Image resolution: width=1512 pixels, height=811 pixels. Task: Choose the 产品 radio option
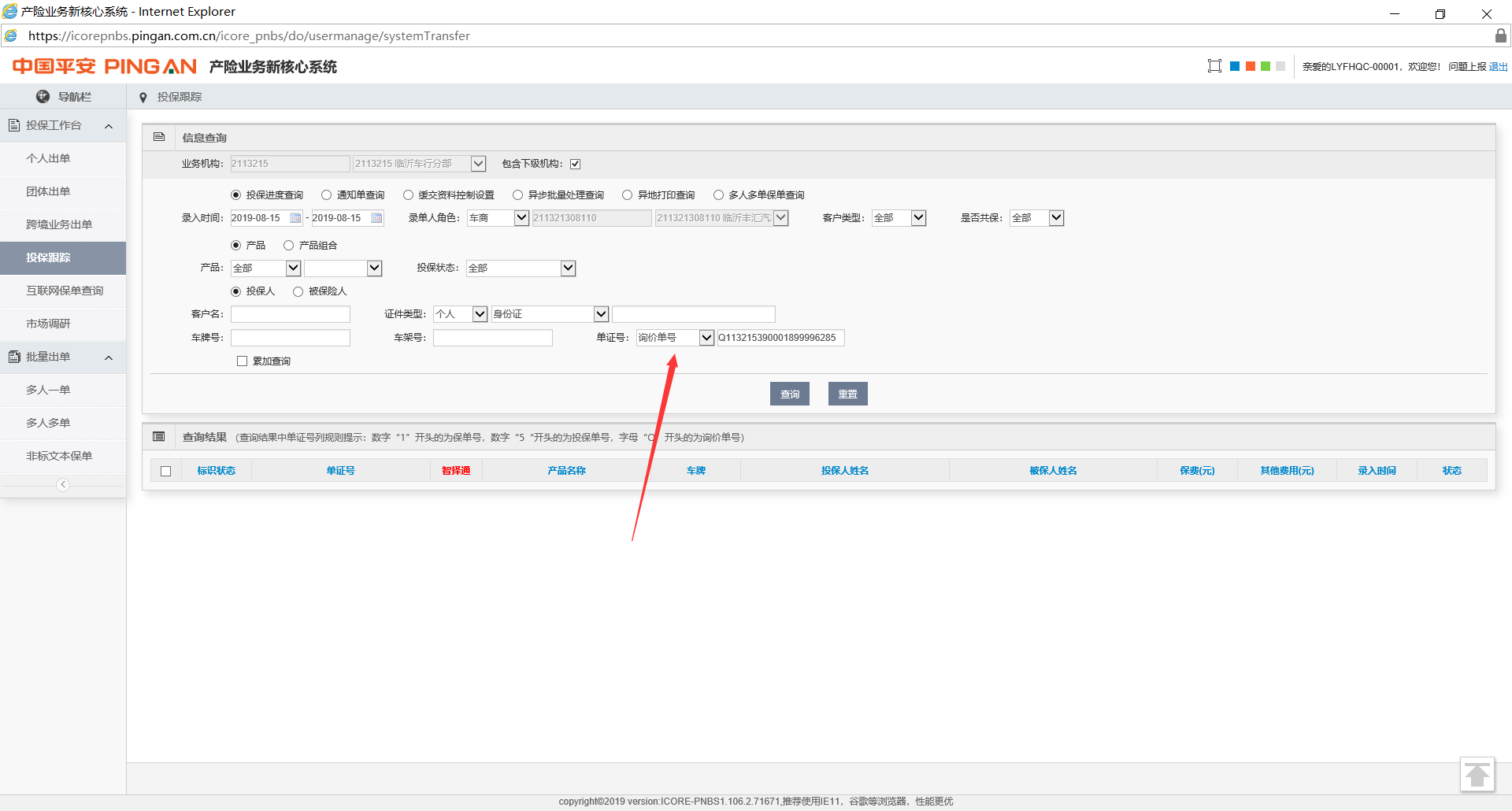click(x=235, y=246)
